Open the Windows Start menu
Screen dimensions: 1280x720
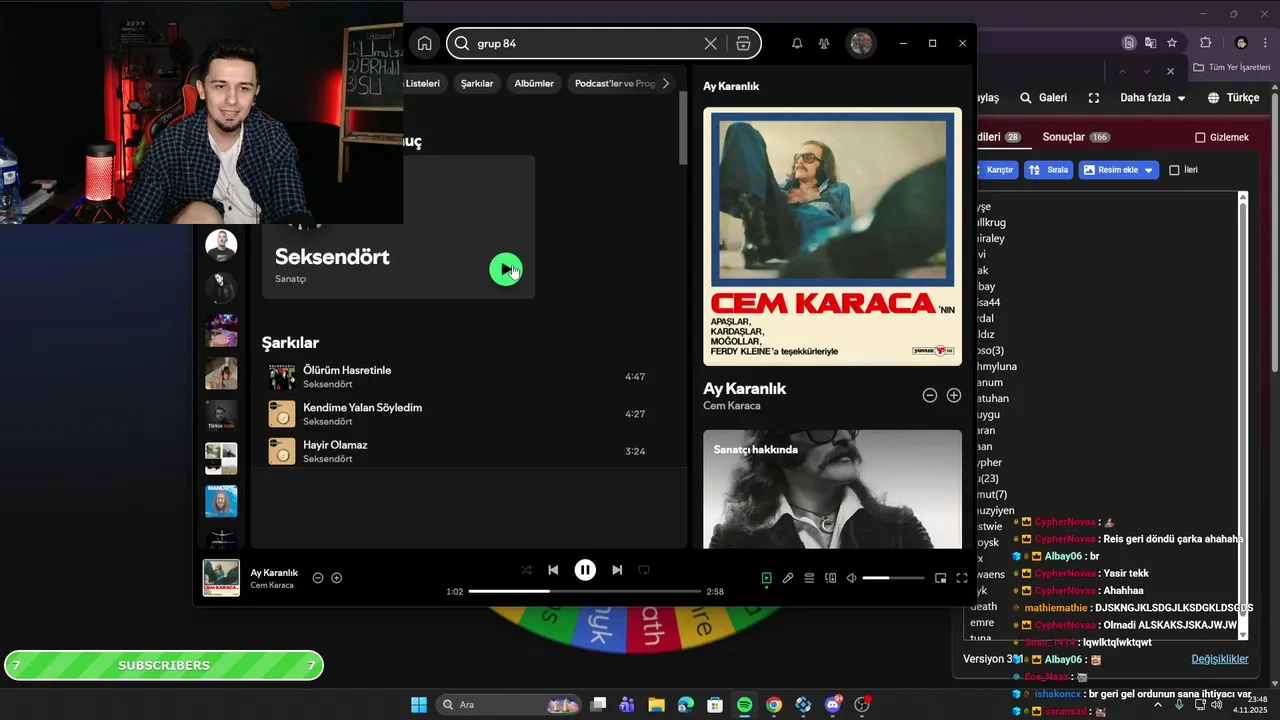(x=419, y=705)
